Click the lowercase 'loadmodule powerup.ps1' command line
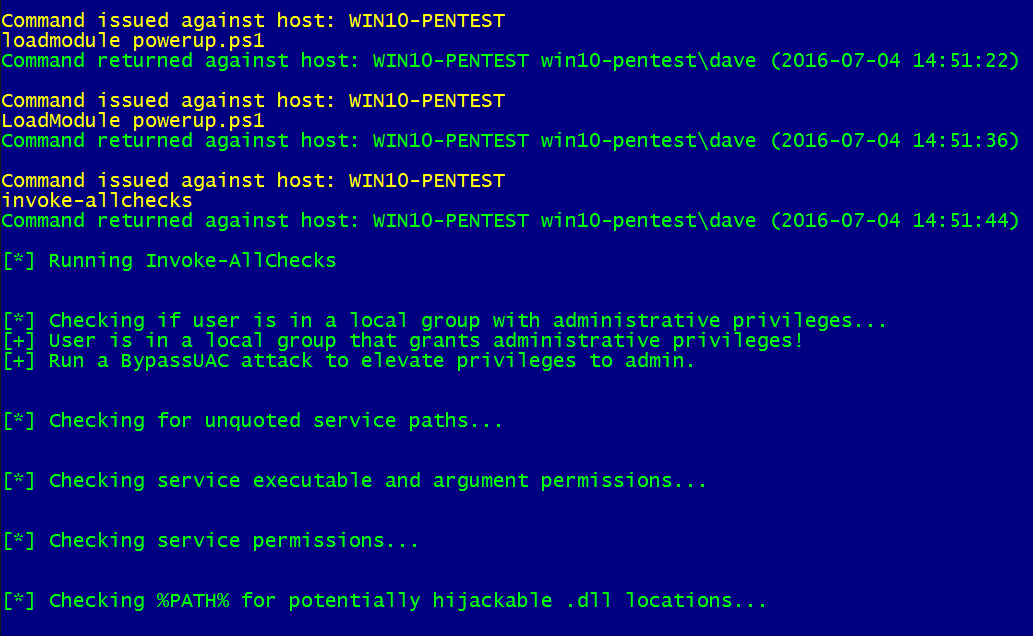Viewport: 1033px width, 636px height. click(x=133, y=41)
